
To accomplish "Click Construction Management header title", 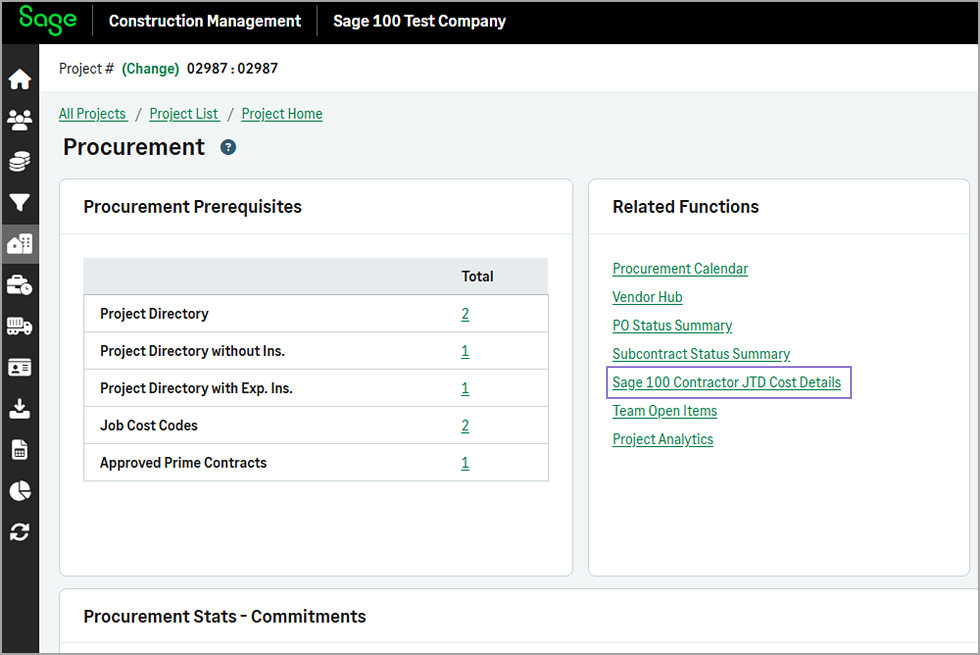I will click(204, 21).
